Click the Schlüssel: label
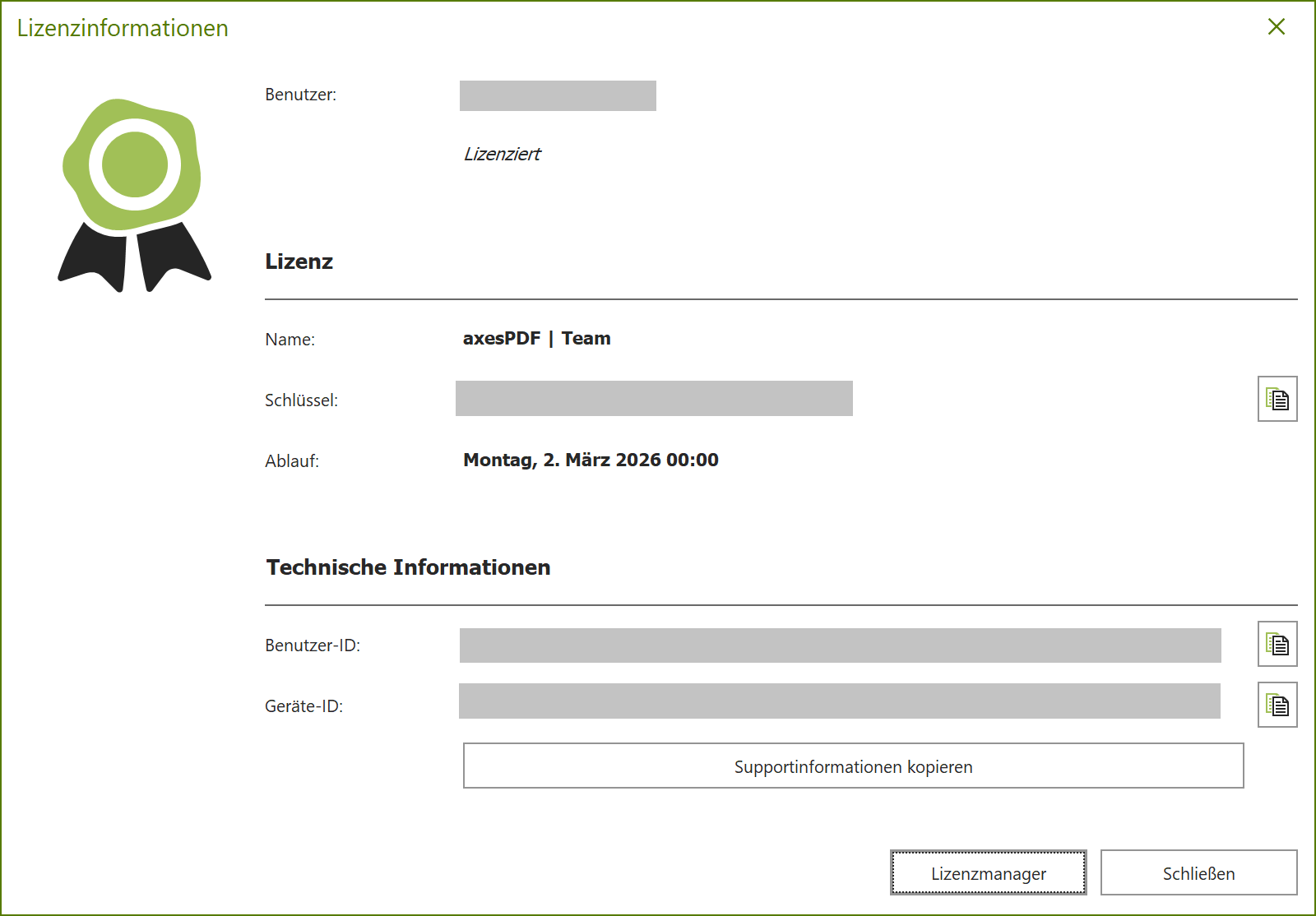This screenshot has width=1316, height=916. tap(301, 400)
